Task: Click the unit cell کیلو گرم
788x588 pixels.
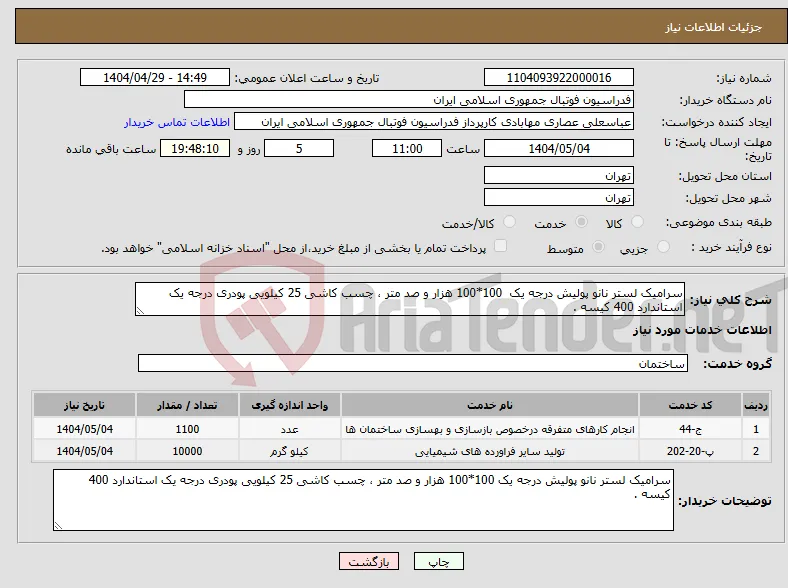Action: tap(290, 451)
